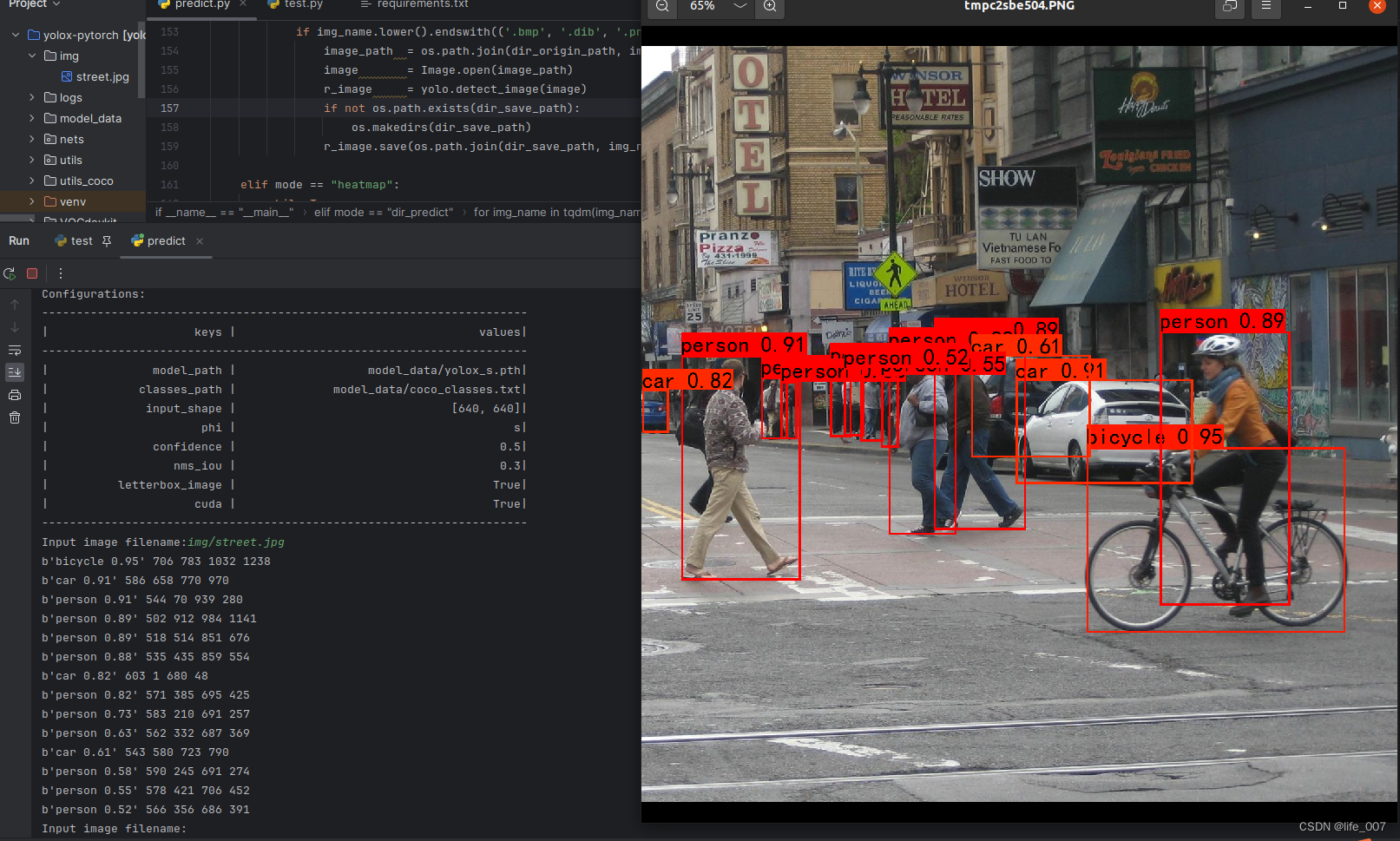Clear all console output via trash icon
Screen dimensions: 1400x841
[x=14, y=417]
